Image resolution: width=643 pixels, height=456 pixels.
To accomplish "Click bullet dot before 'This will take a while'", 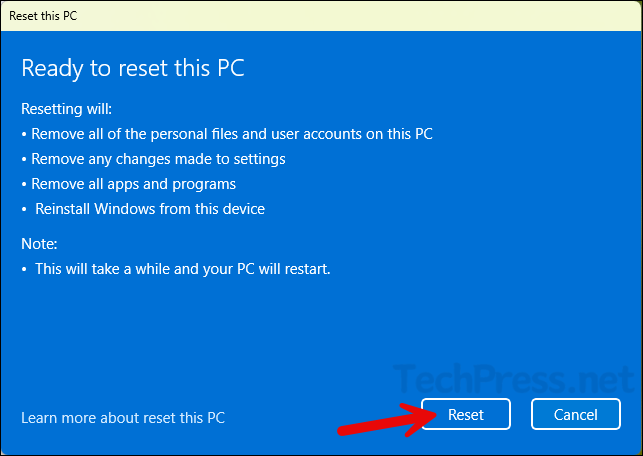I will [25, 269].
